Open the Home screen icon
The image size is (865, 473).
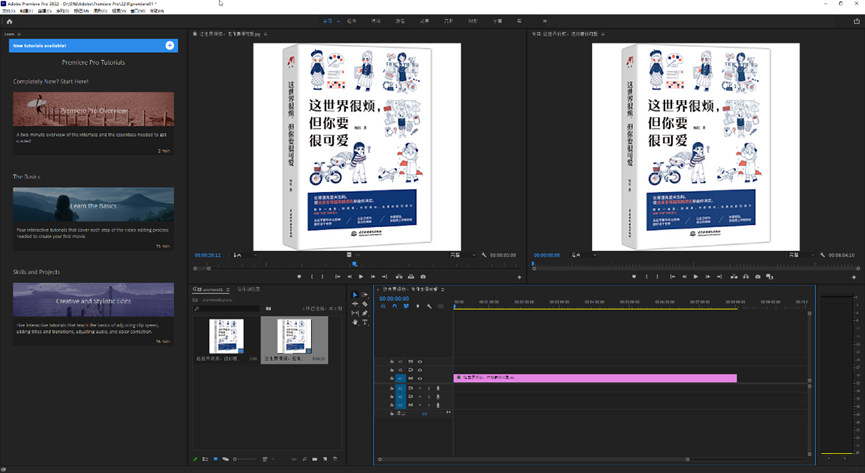click(x=9, y=22)
